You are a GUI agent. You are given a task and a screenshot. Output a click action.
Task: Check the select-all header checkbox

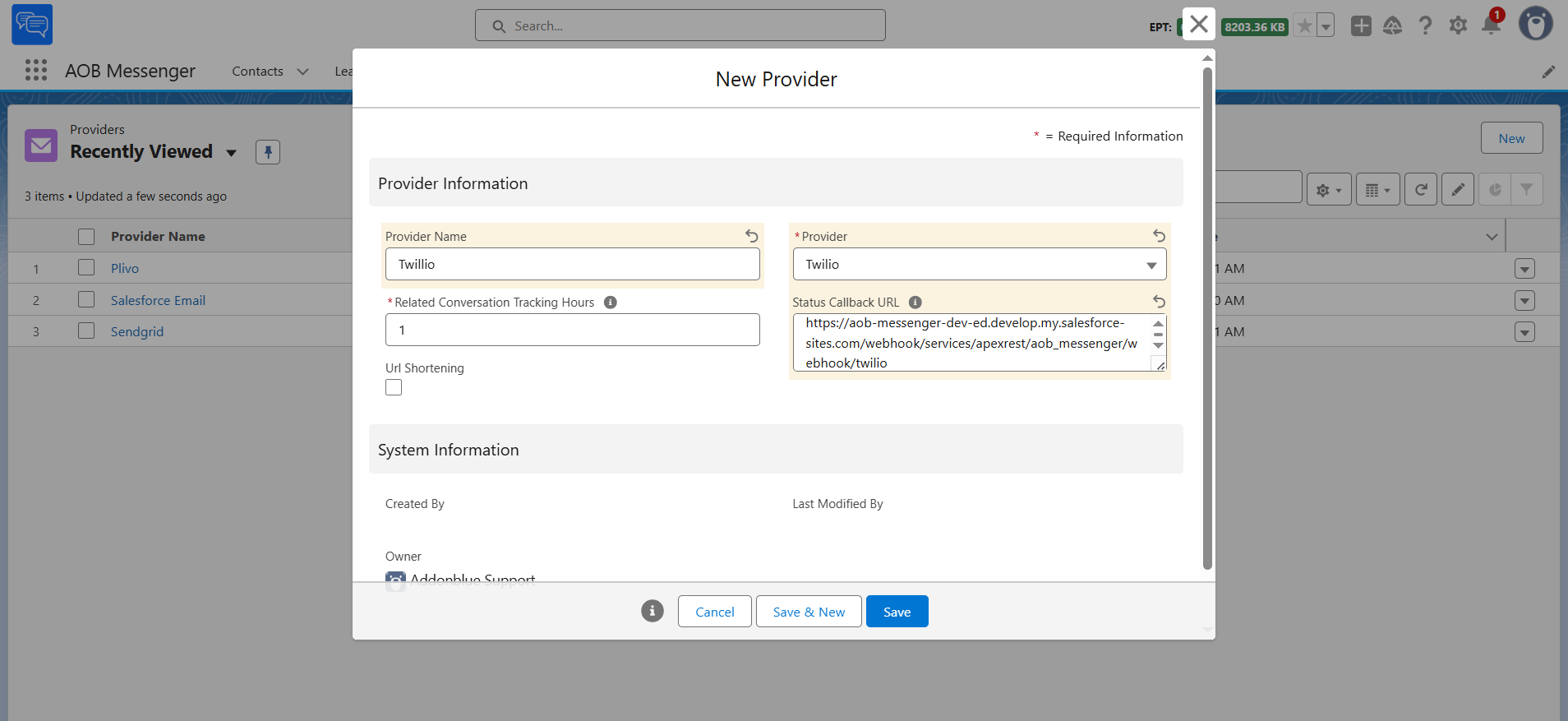coord(86,237)
